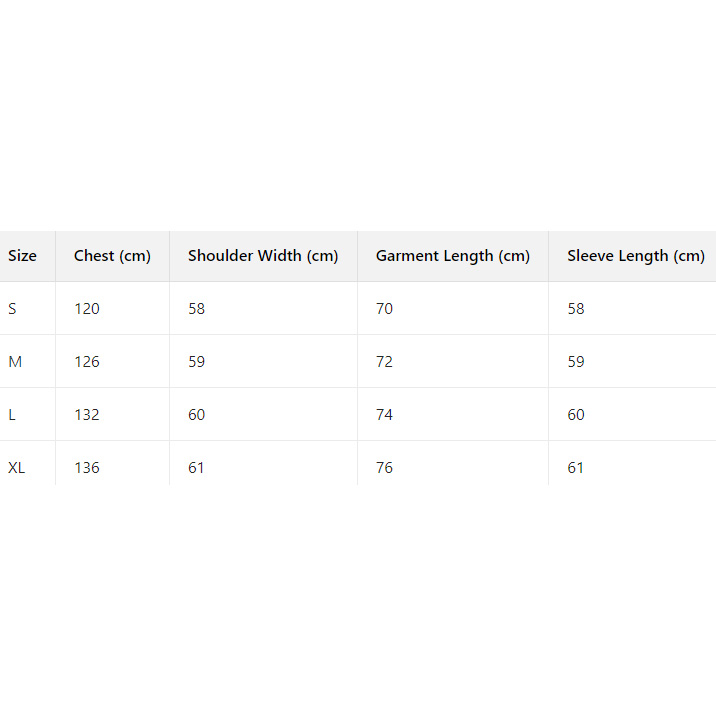Click the Shoulder Width (cm) header

263,256
